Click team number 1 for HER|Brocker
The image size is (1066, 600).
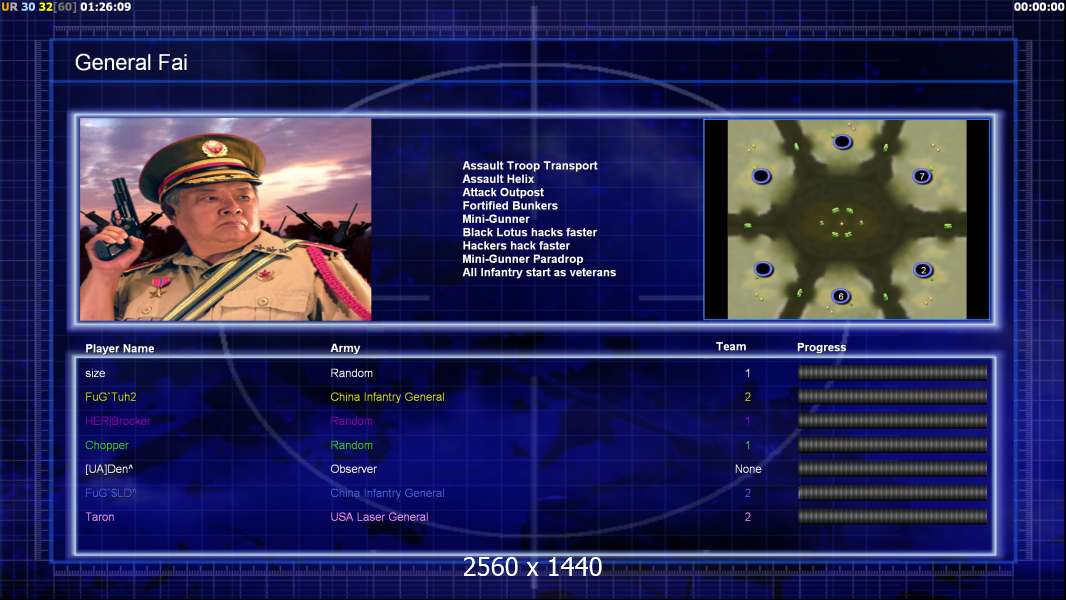click(748, 421)
